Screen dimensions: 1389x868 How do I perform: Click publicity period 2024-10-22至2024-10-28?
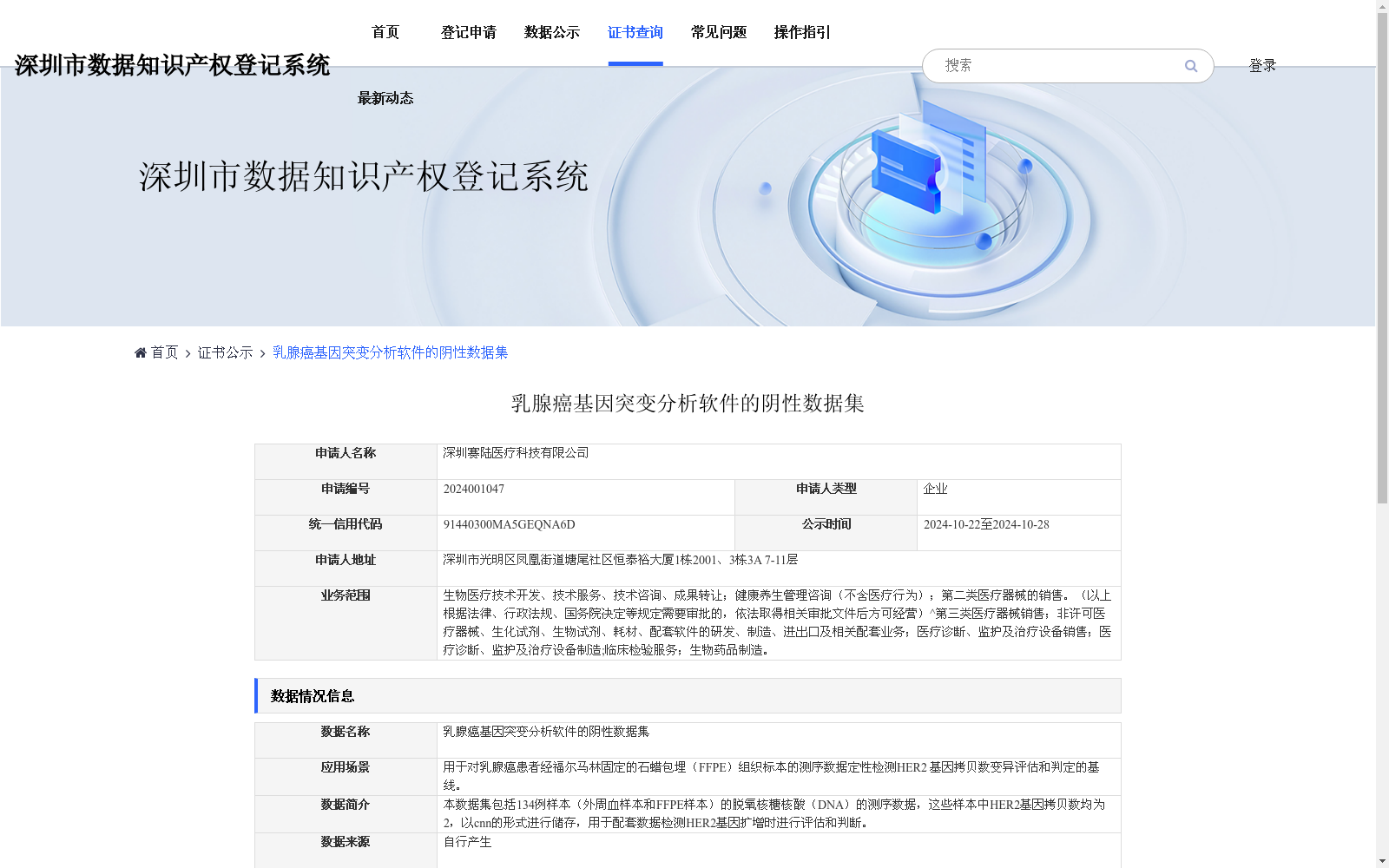pyautogui.click(x=986, y=524)
